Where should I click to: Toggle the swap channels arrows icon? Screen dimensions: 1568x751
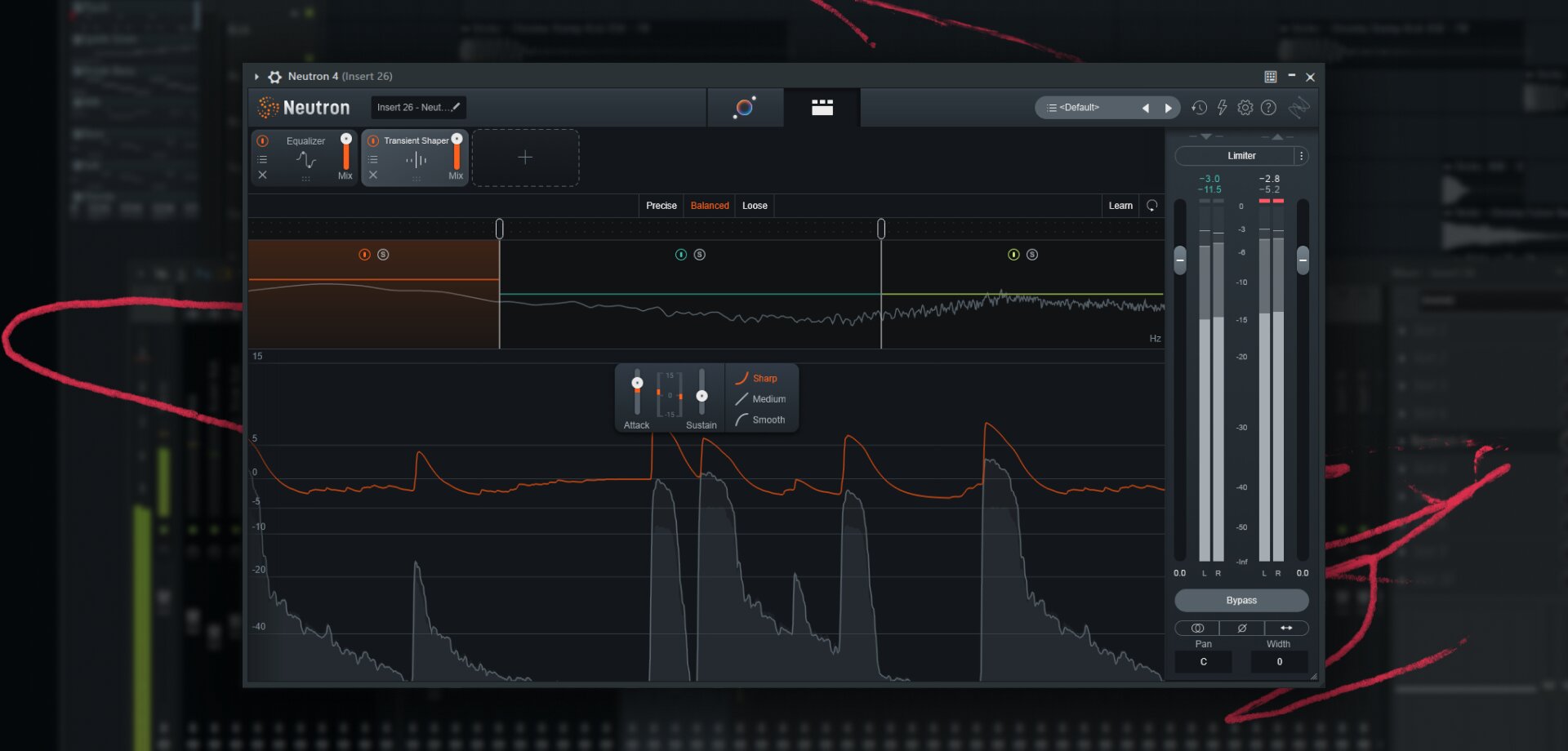coord(1286,628)
